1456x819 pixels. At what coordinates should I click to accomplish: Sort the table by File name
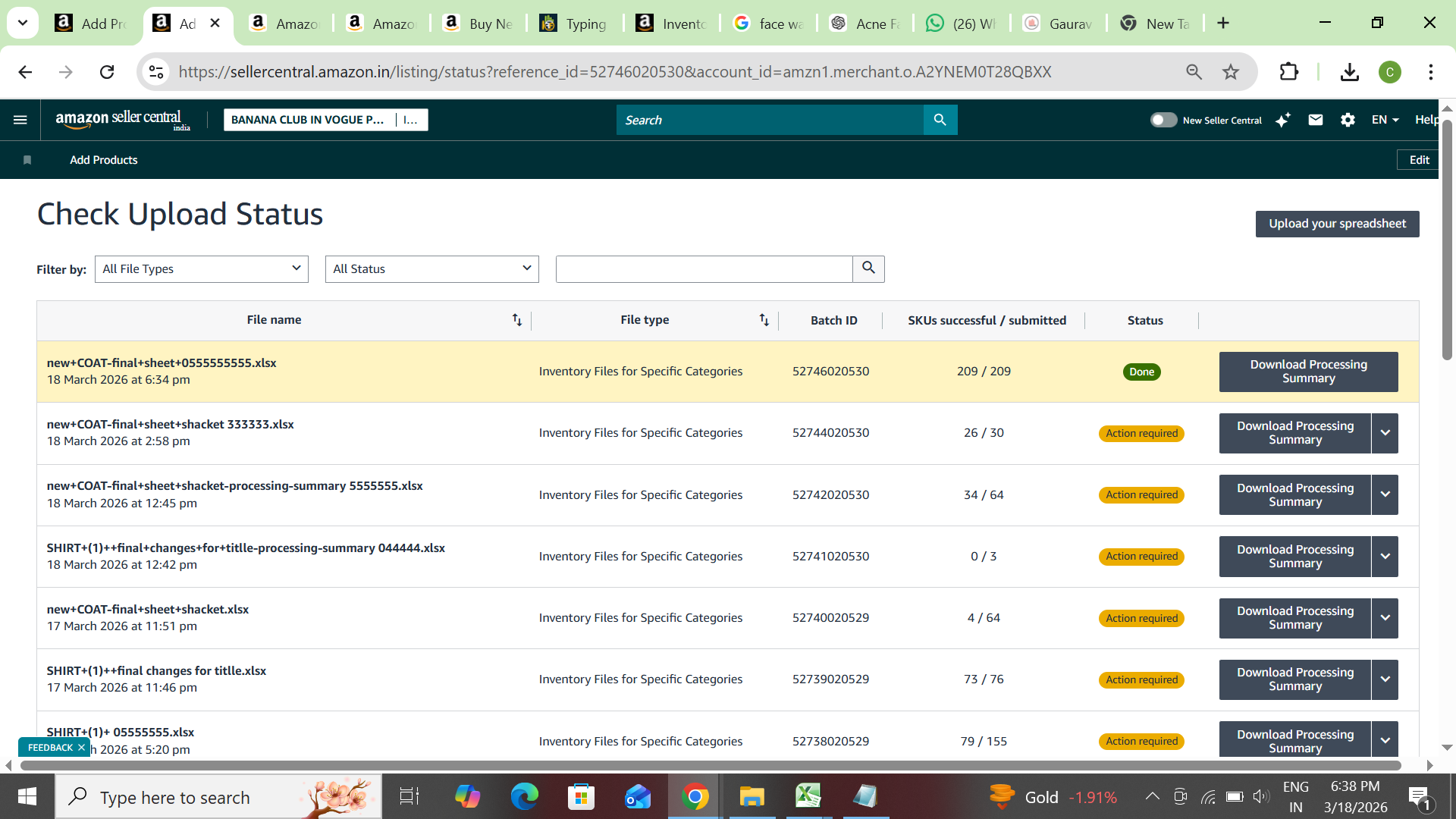tap(516, 320)
